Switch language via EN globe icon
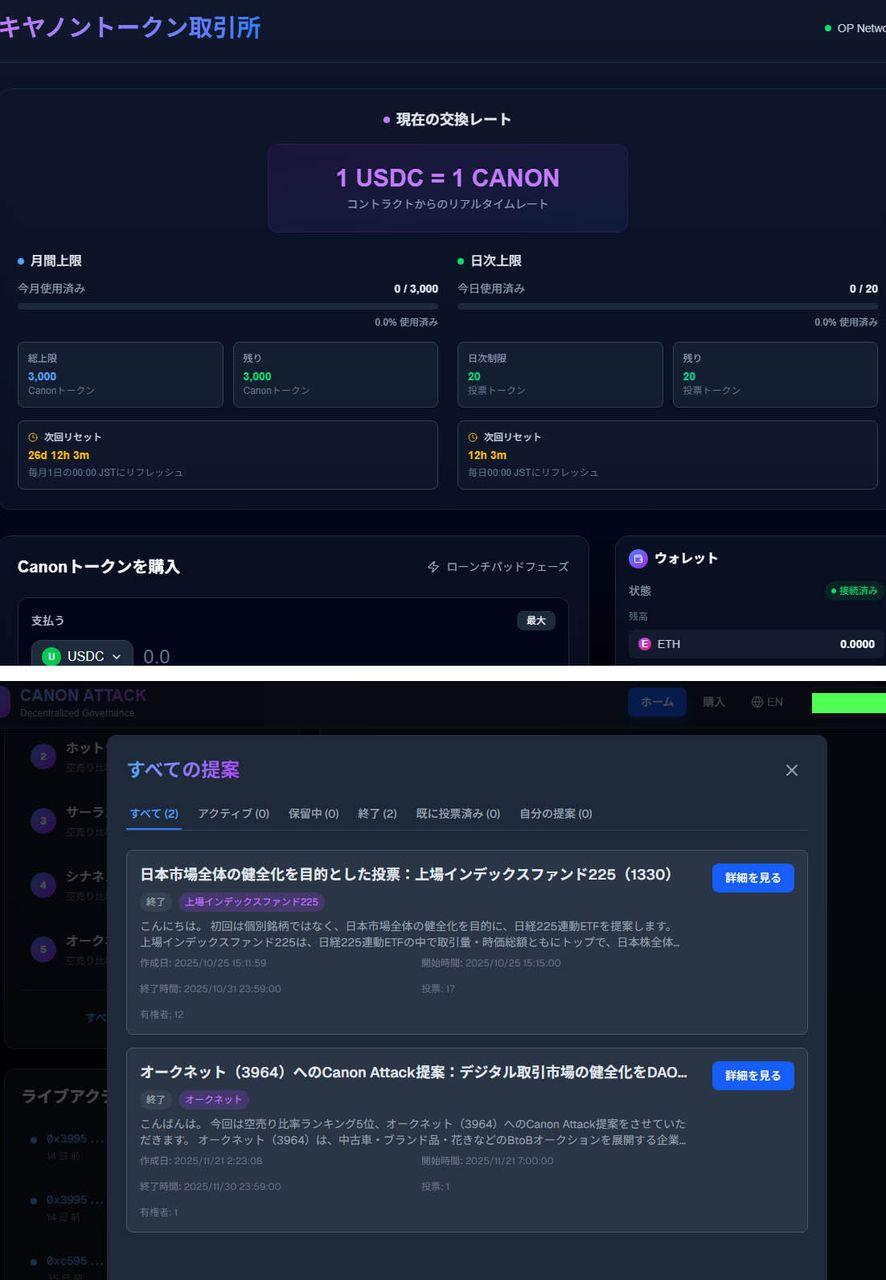The height and width of the screenshot is (1280, 886). coord(767,702)
